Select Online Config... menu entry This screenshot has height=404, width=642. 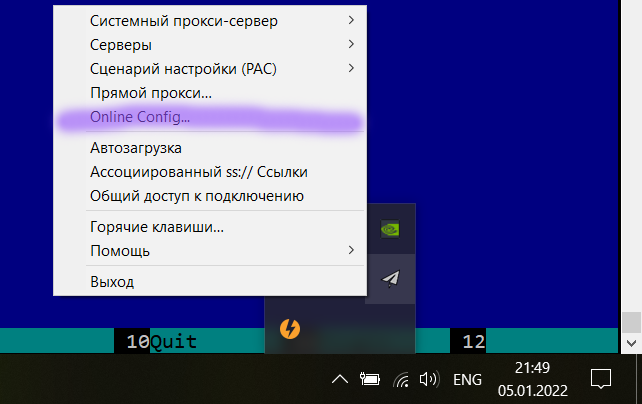coord(210,117)
